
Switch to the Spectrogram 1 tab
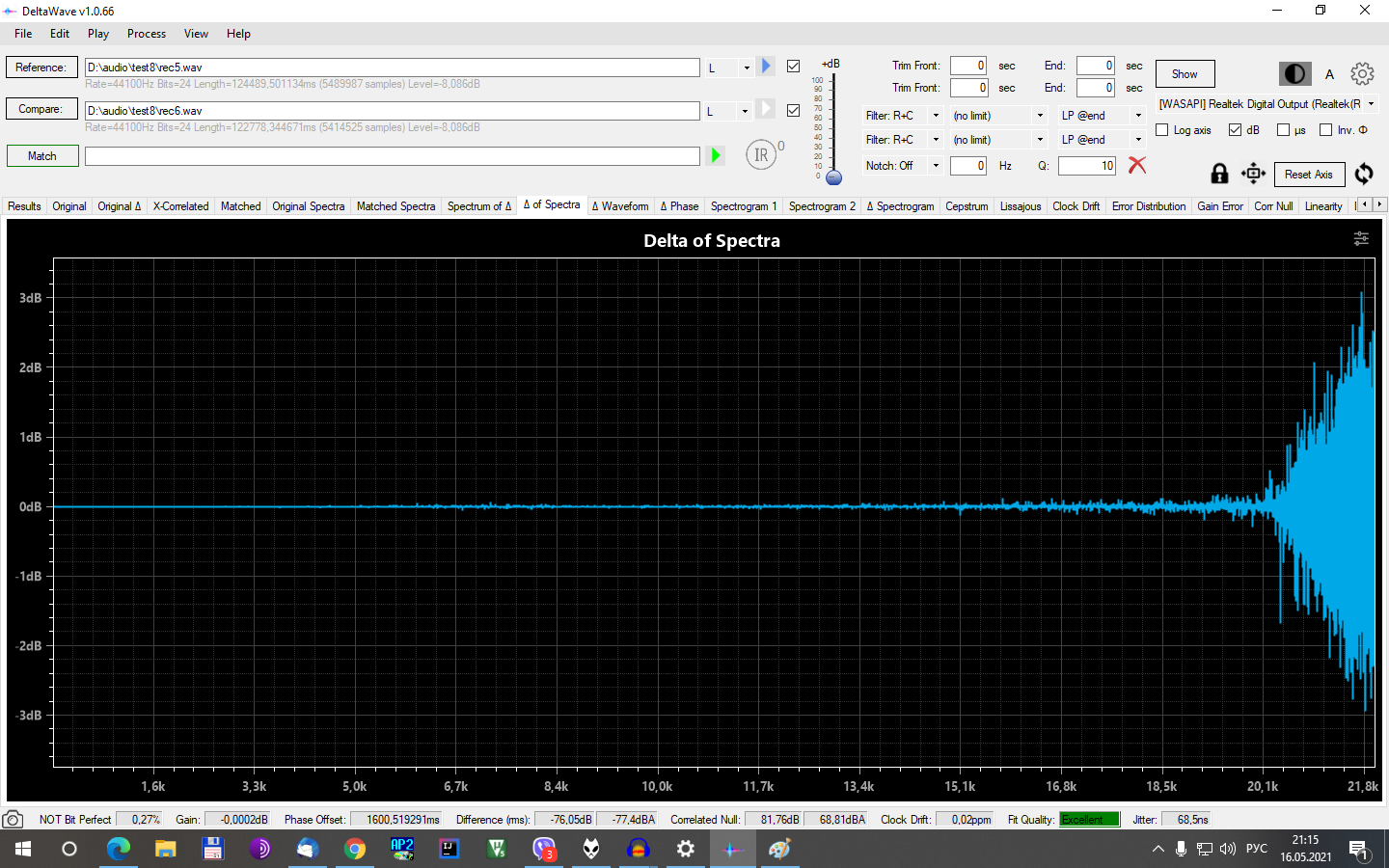(x=743, y=205)
